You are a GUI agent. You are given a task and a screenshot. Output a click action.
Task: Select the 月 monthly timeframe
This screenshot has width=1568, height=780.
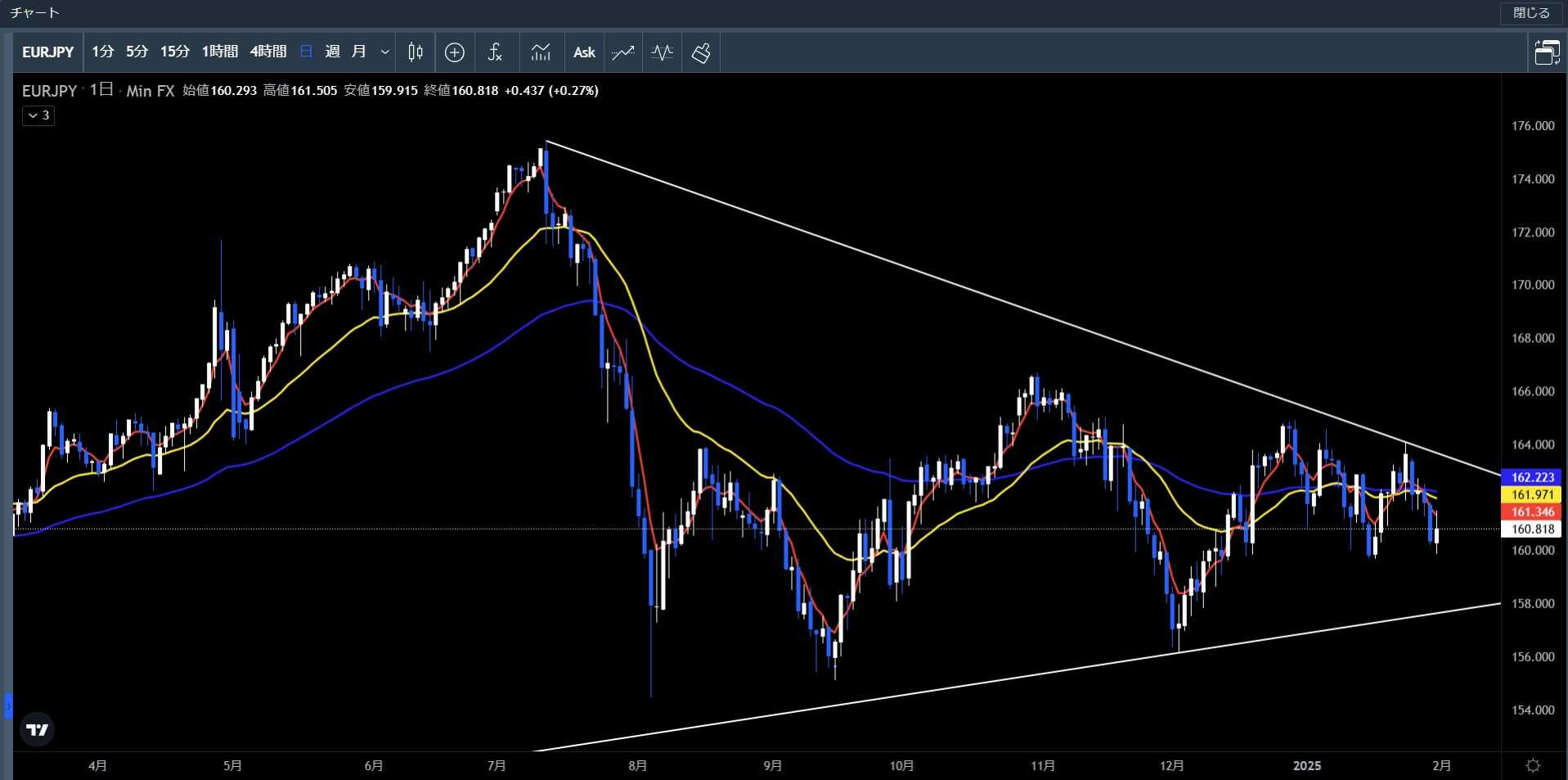358,52
